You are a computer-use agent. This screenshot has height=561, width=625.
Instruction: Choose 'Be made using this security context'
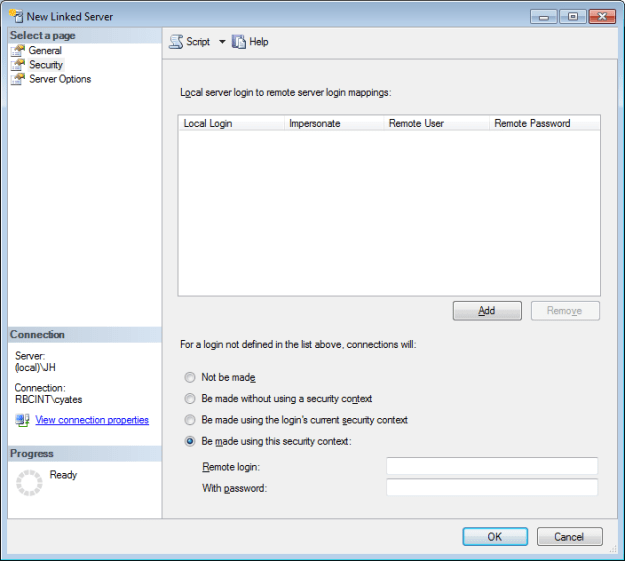(190, 441)
